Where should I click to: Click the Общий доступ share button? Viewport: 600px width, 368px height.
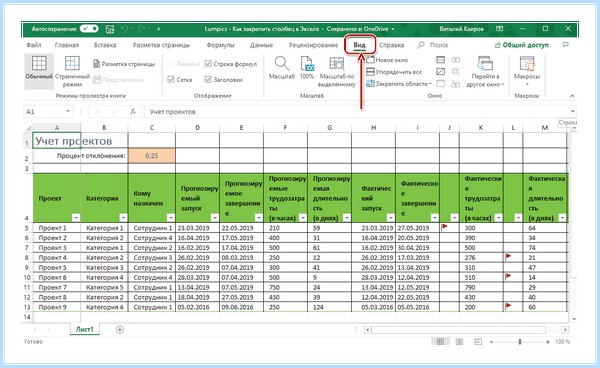(522, 45)
